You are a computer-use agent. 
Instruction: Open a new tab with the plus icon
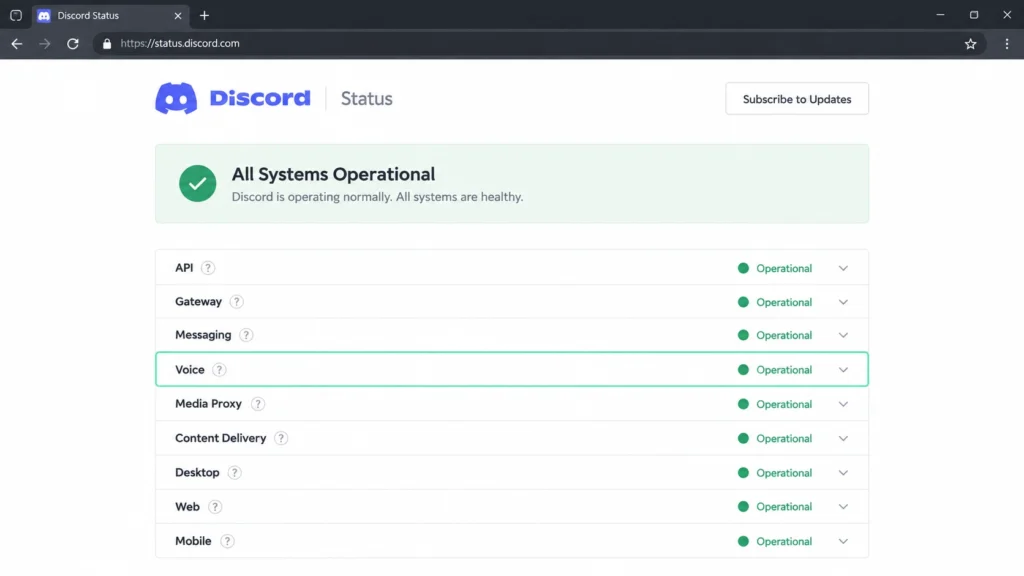(204, 15)
